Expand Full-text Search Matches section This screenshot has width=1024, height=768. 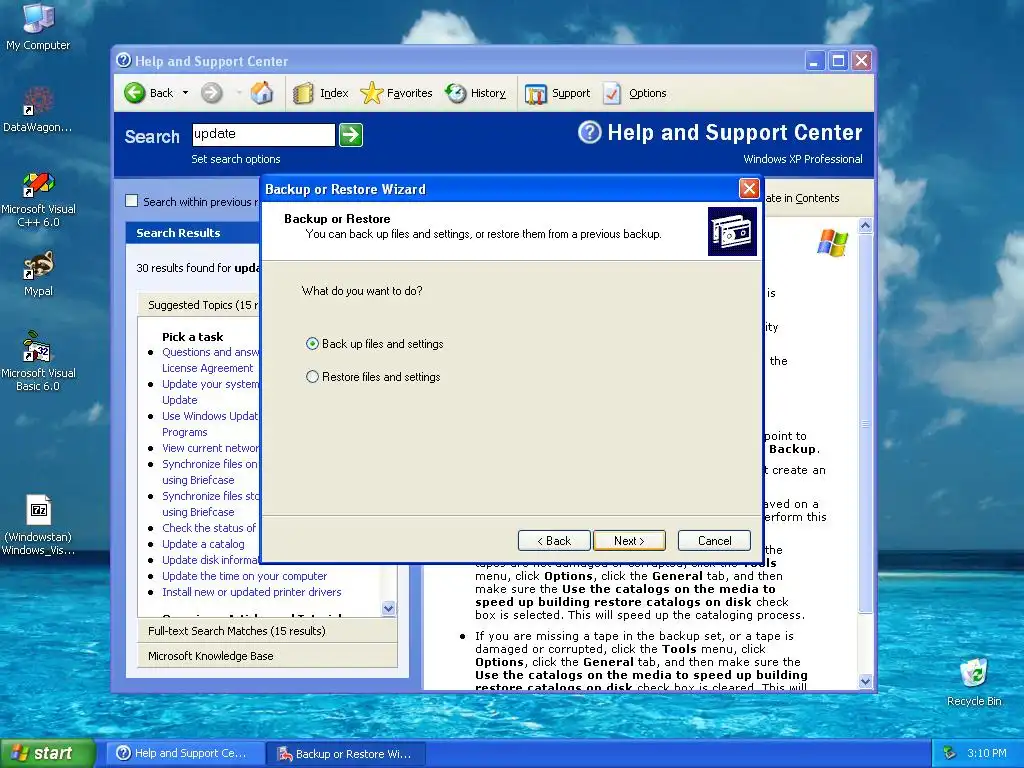[x=267, y=631]
